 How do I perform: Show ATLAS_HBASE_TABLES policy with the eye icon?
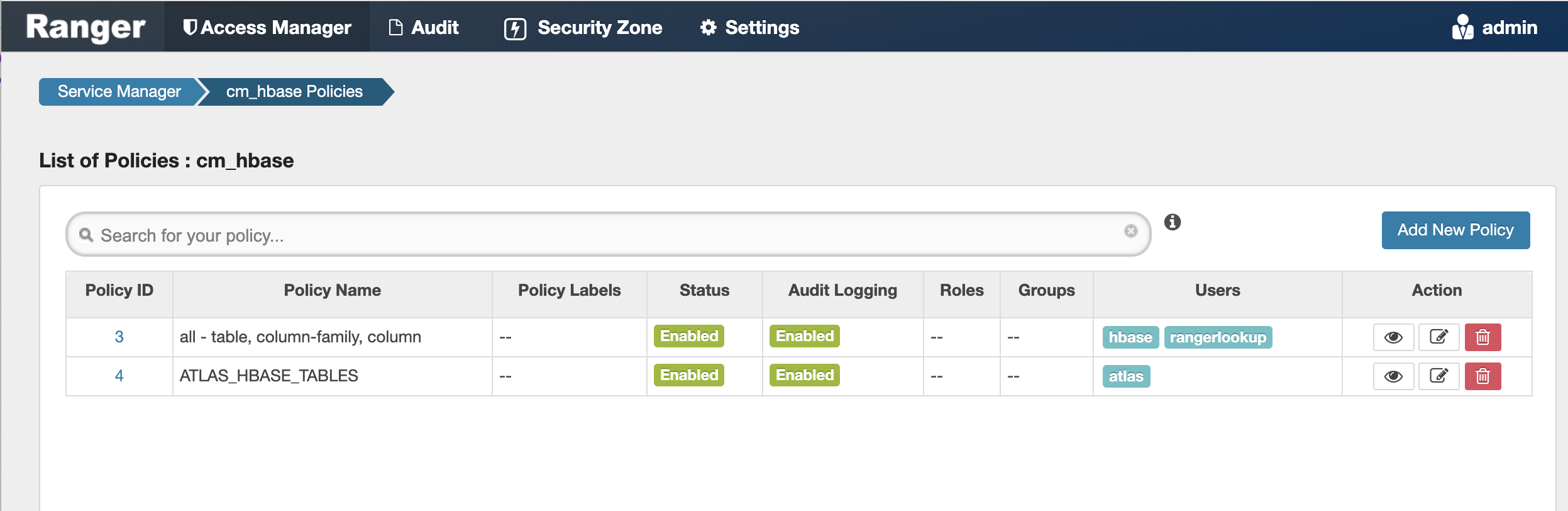click(1394, 375)
